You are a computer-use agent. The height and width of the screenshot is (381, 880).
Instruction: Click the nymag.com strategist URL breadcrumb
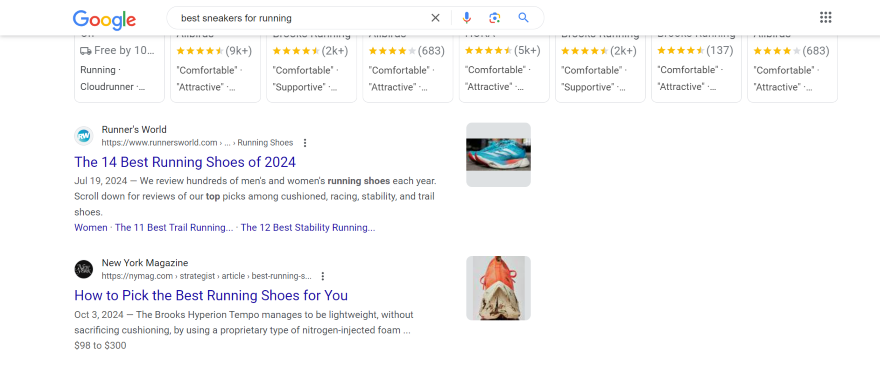point(207,277)
